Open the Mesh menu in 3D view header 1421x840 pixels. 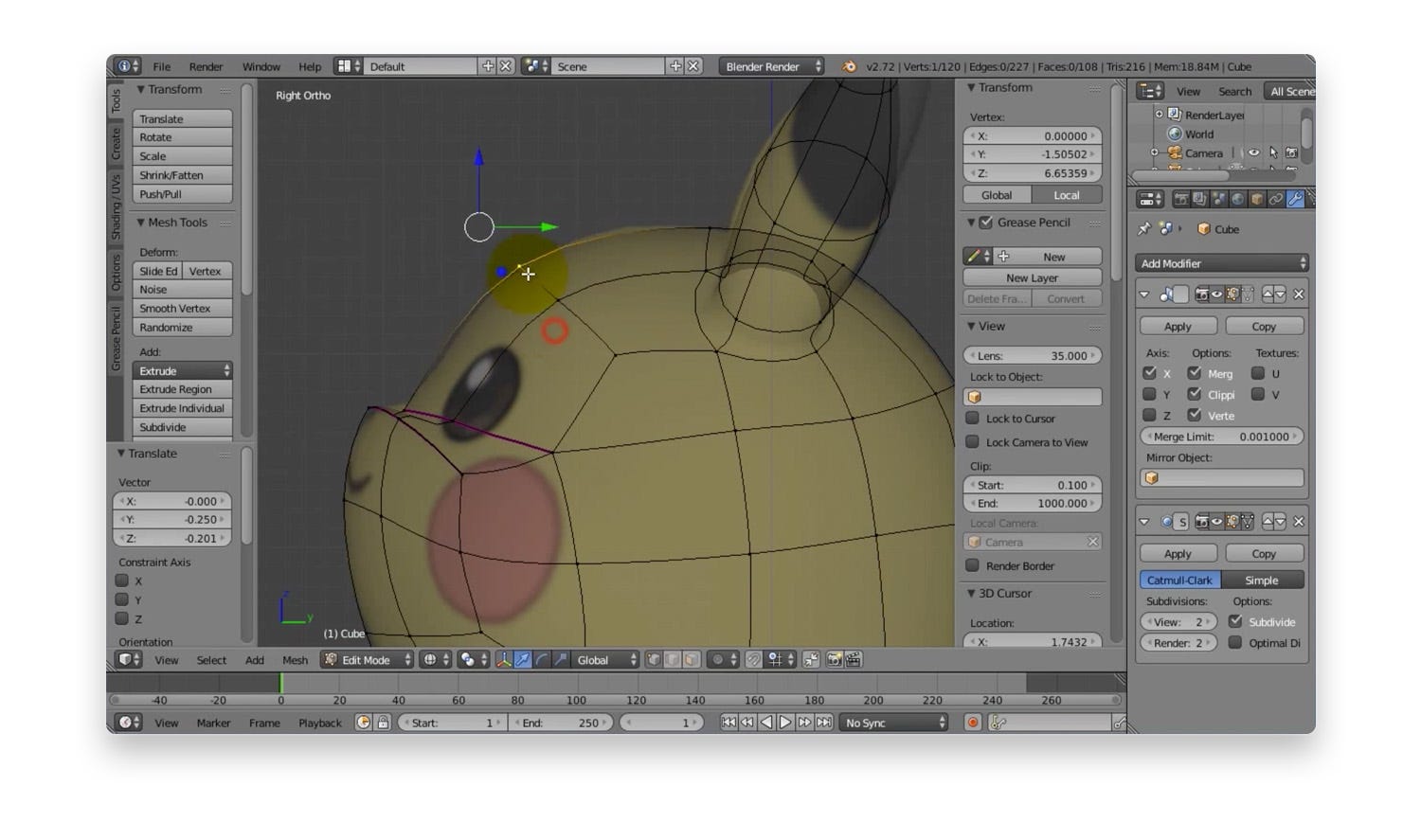click(295, 660)
